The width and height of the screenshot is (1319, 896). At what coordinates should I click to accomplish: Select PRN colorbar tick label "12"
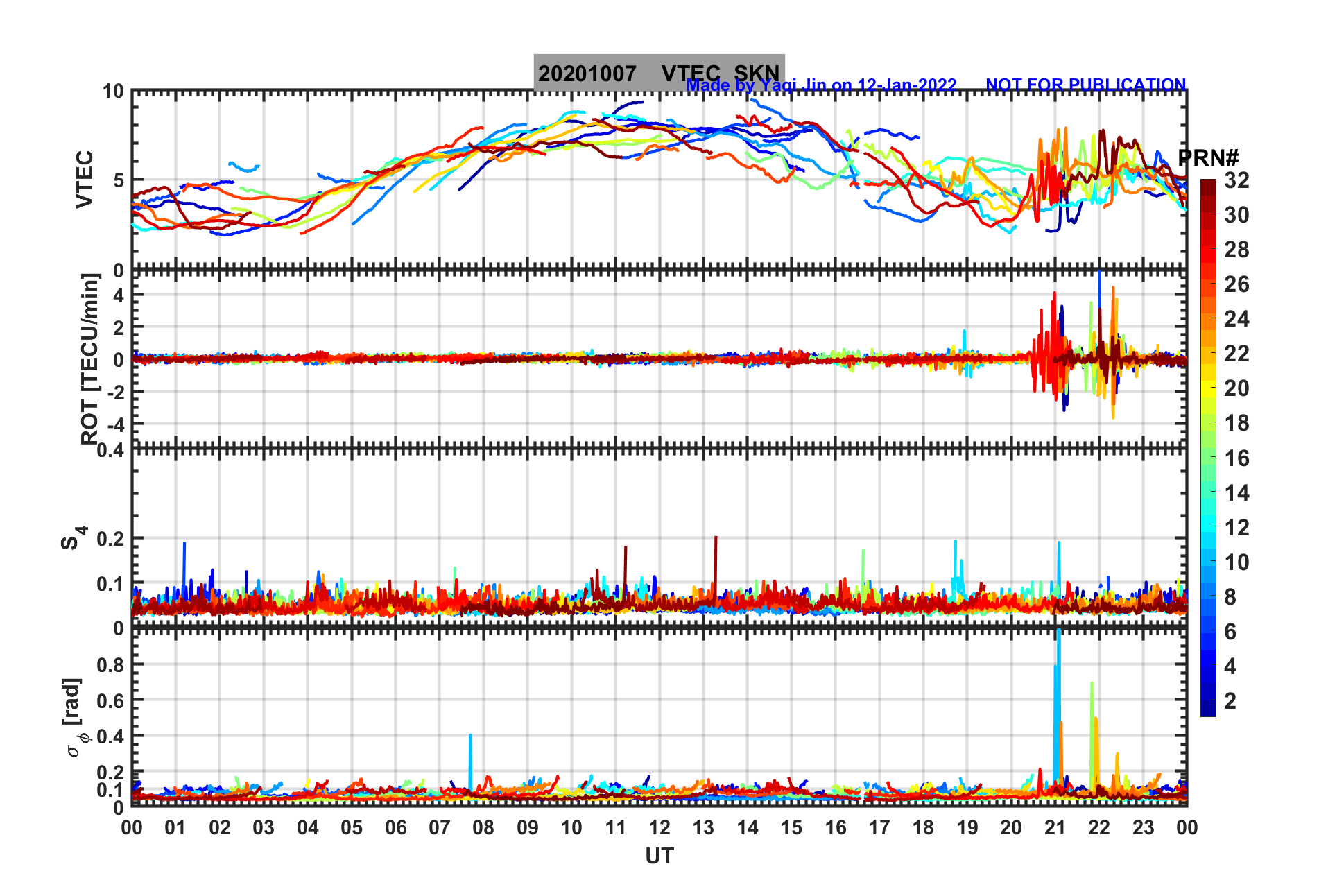point(1236,528)
